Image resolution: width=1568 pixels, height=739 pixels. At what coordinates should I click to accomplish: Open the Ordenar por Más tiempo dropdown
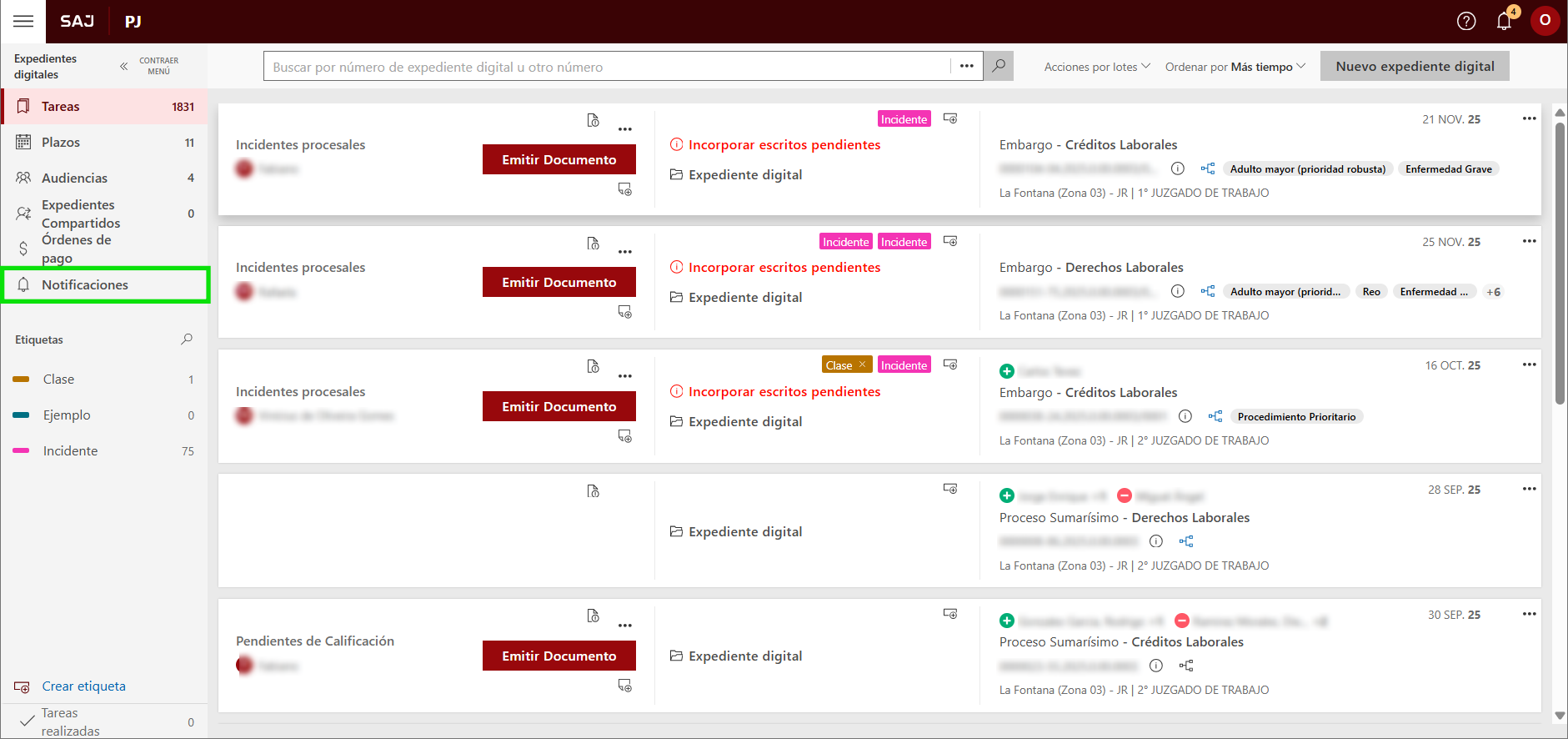[1235, 67]
